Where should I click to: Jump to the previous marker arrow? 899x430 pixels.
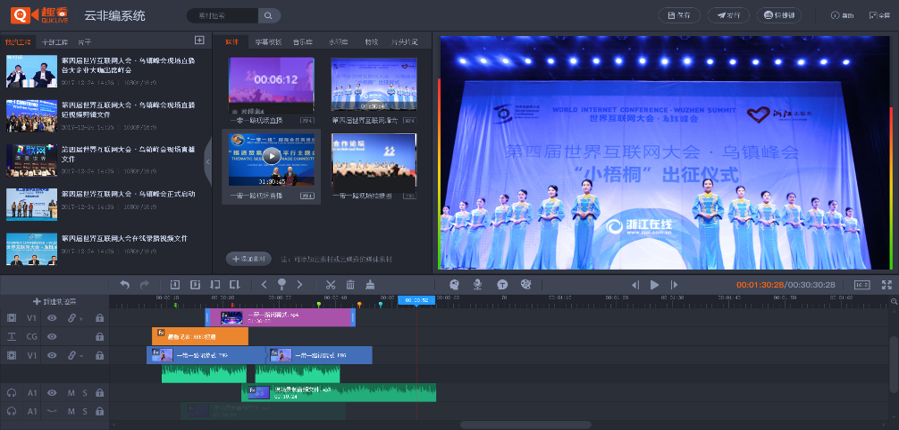click(x=264, y=284)
